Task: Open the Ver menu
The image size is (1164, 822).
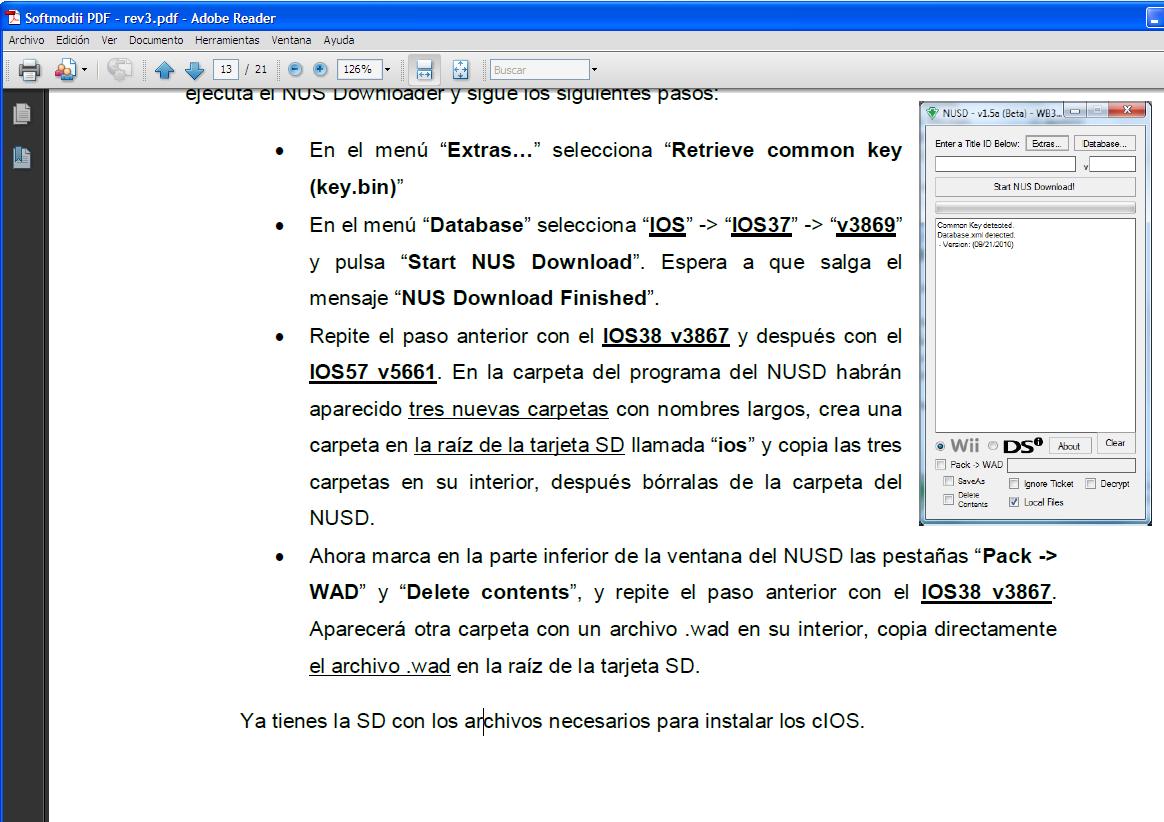Action: point(109,40)
